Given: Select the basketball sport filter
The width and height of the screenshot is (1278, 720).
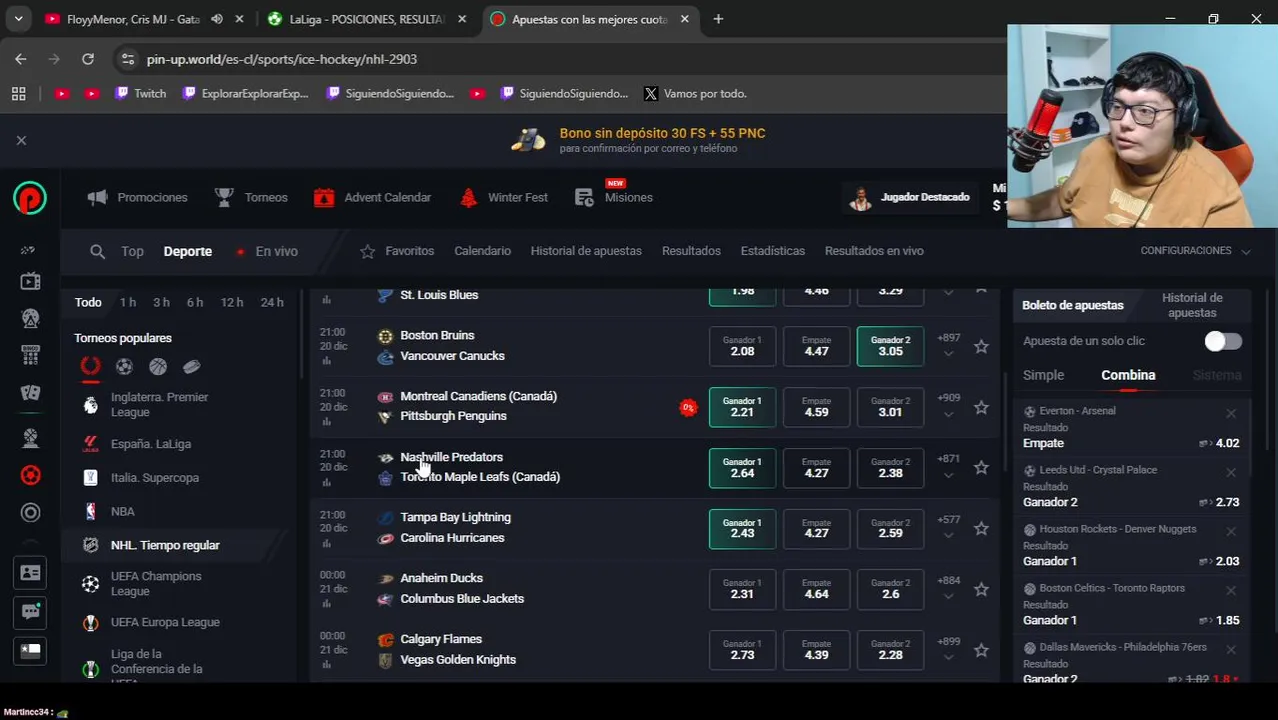Looking at the screenshot, I should coord(158,367).
